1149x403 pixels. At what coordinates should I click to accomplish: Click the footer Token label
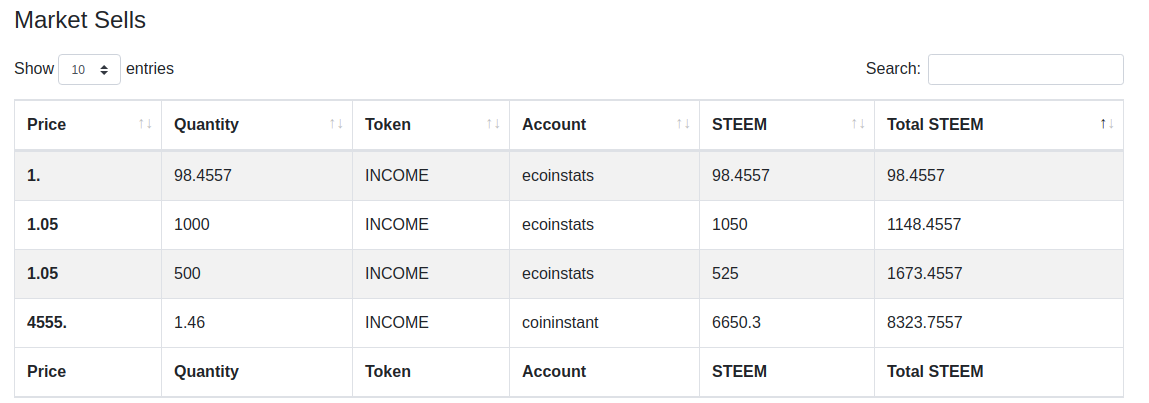[388, 371]
